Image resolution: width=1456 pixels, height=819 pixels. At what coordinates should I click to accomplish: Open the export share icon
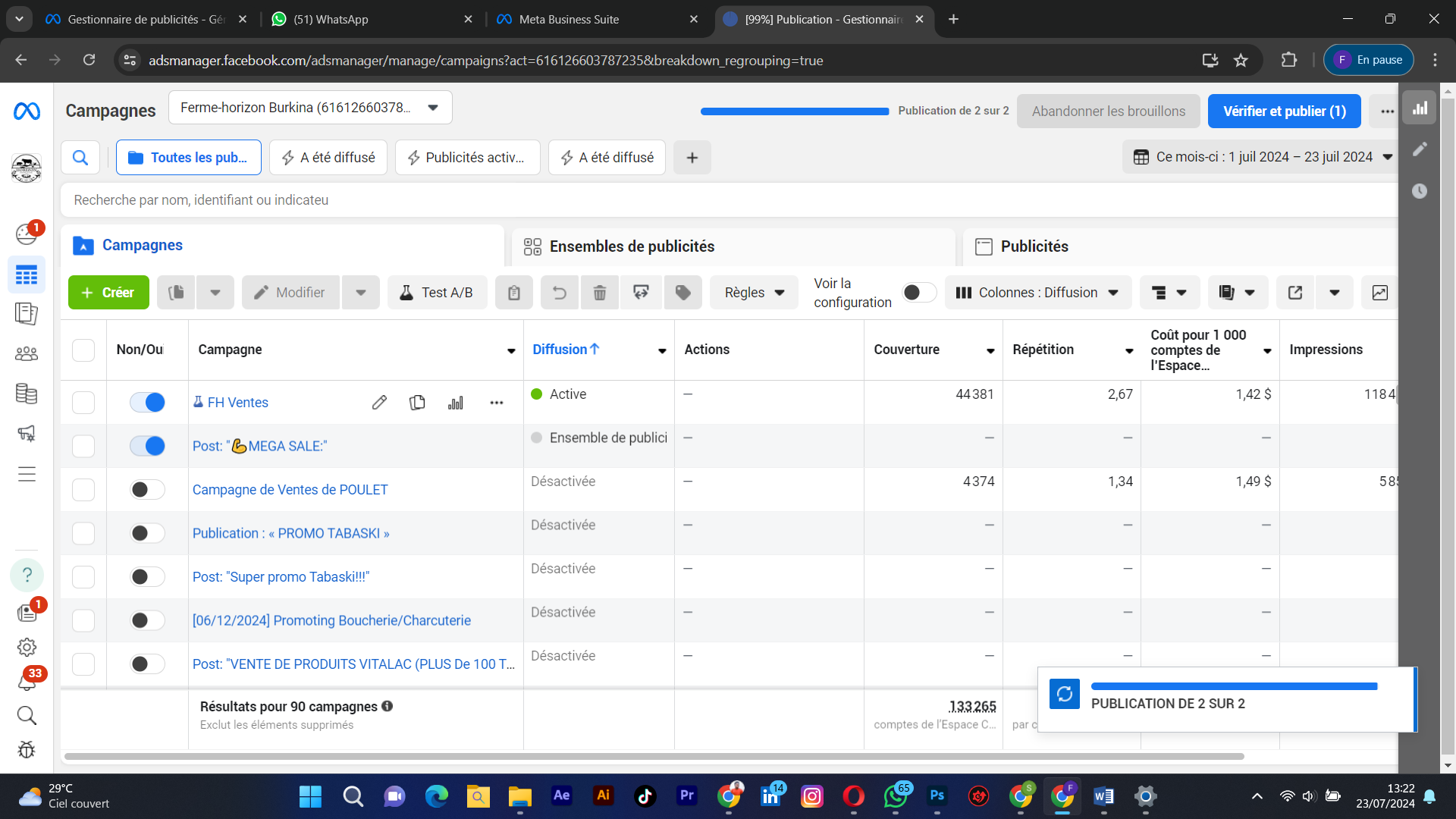click(x=1295, y=293)
